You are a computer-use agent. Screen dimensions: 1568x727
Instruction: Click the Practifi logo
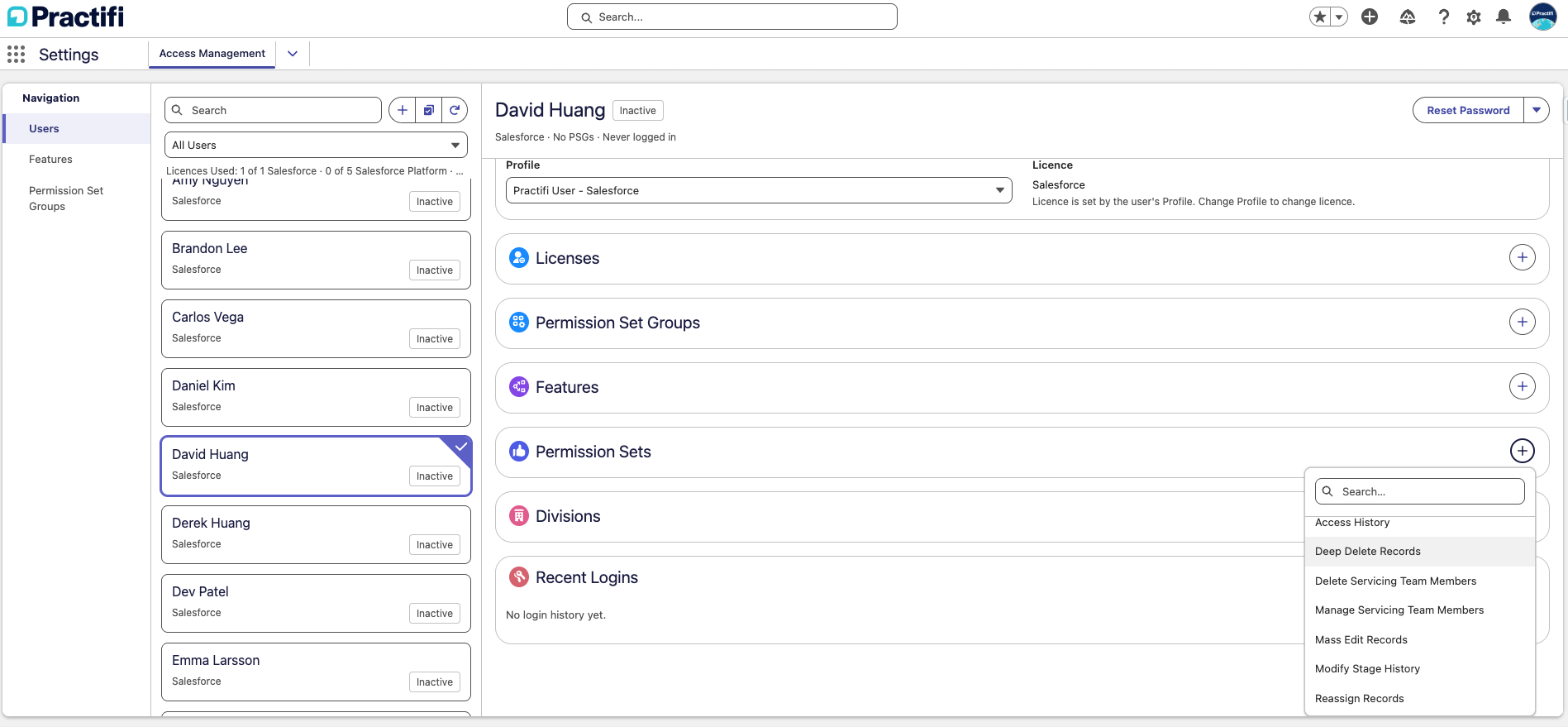click(66, 17)
